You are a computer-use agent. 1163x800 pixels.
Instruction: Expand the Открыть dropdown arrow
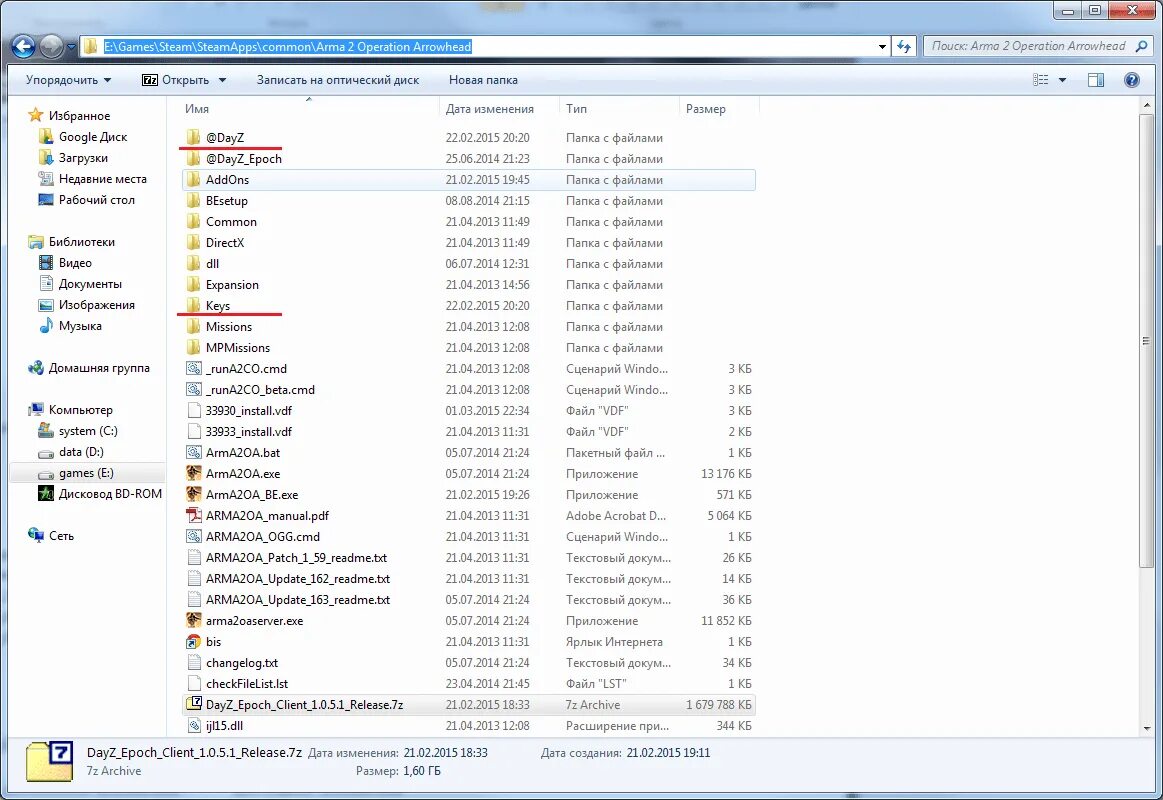click(x=223, y=80)
